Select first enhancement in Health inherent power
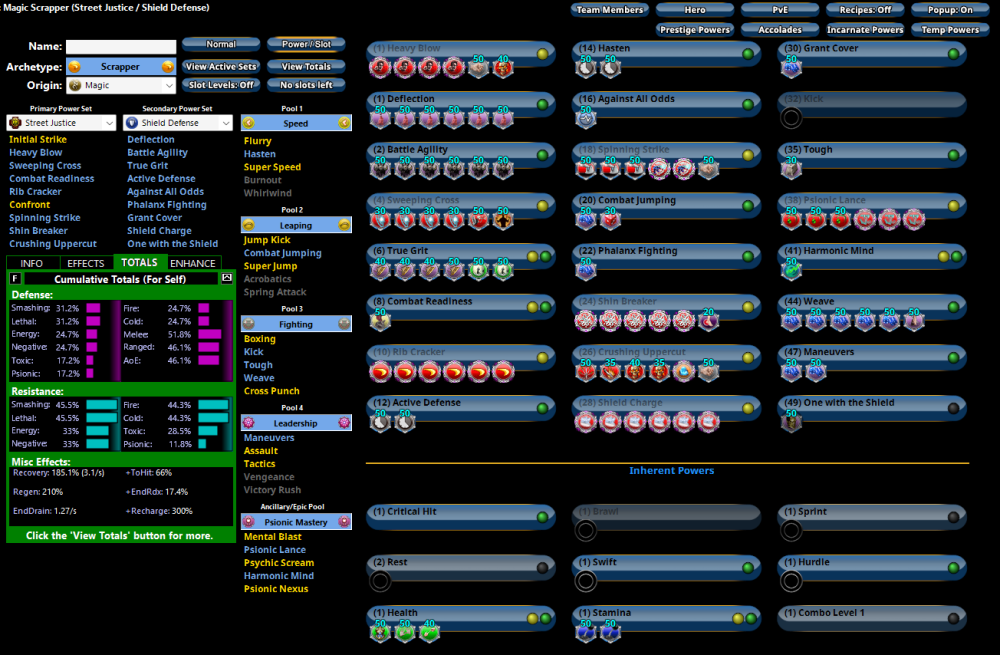 coord(380,632)
